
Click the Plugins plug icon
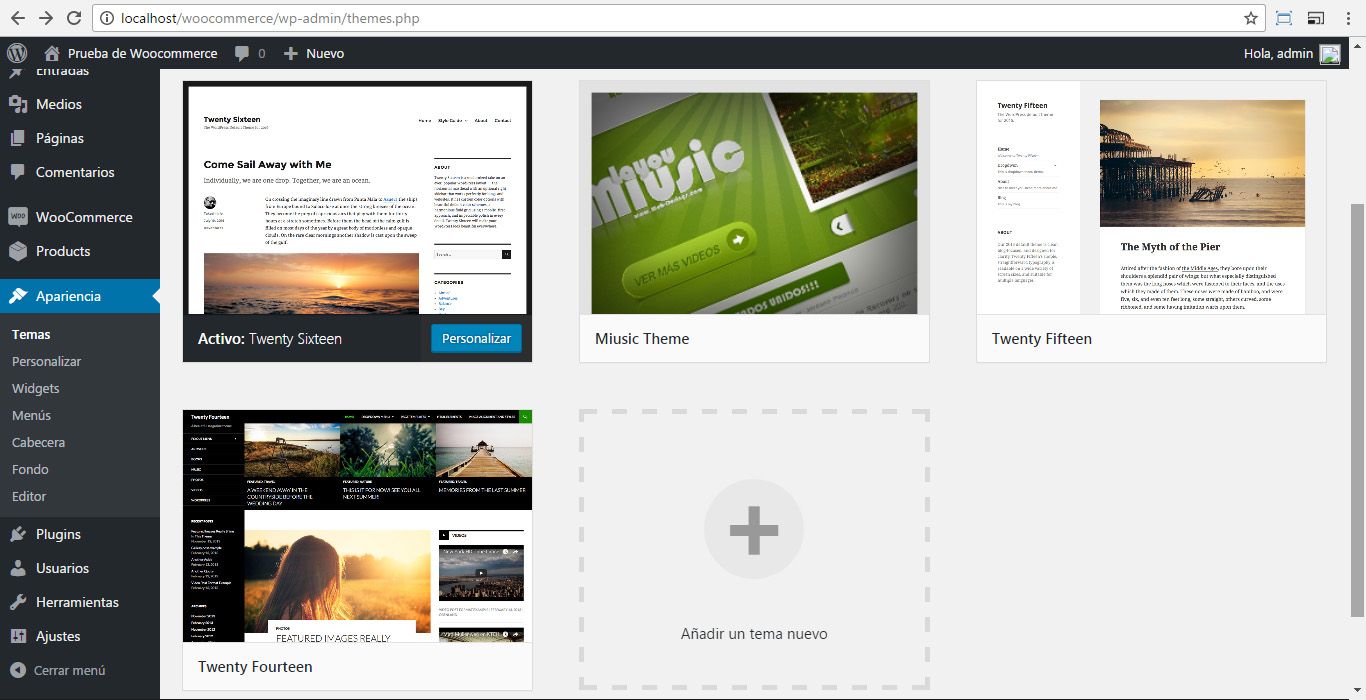[17, 534]
